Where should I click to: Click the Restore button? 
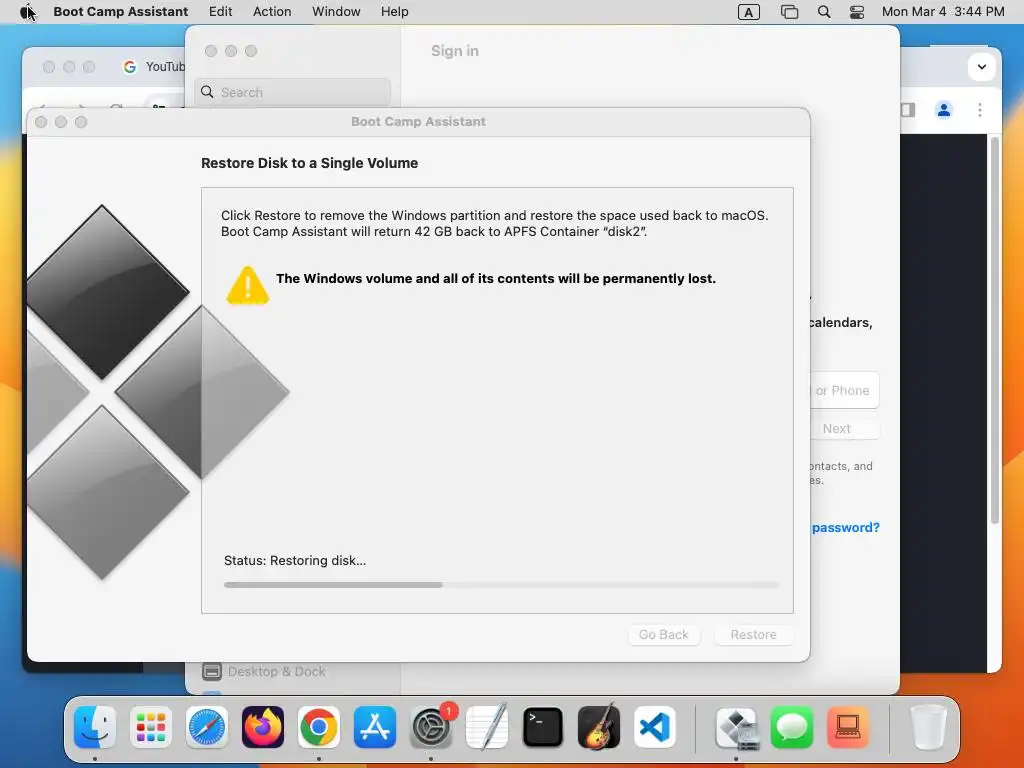point(754,635)
